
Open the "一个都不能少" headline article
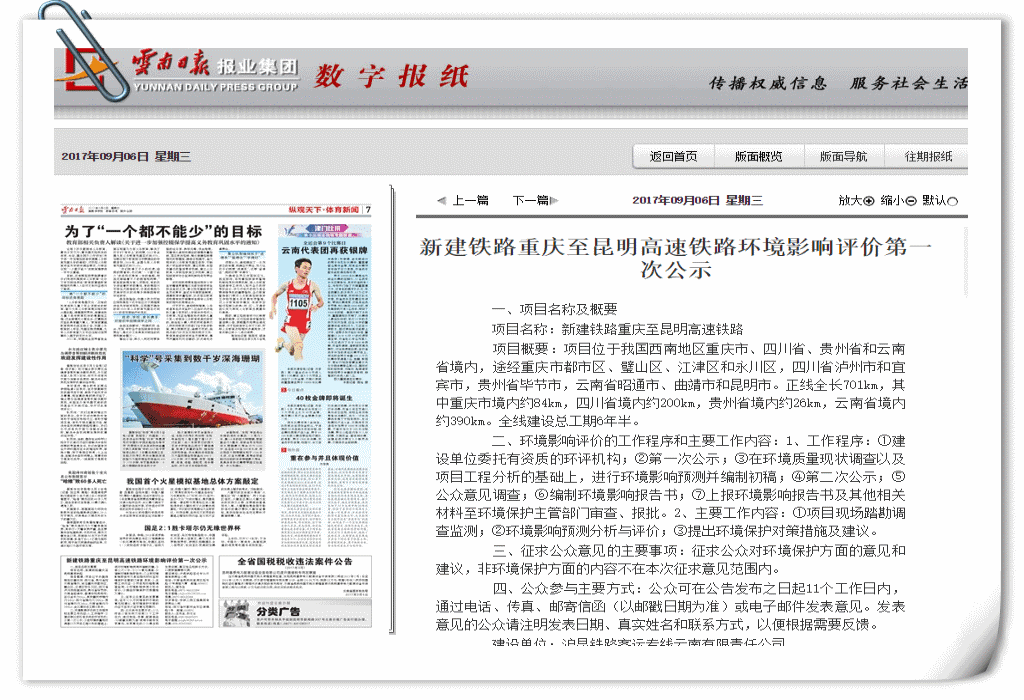coord(163,231)
